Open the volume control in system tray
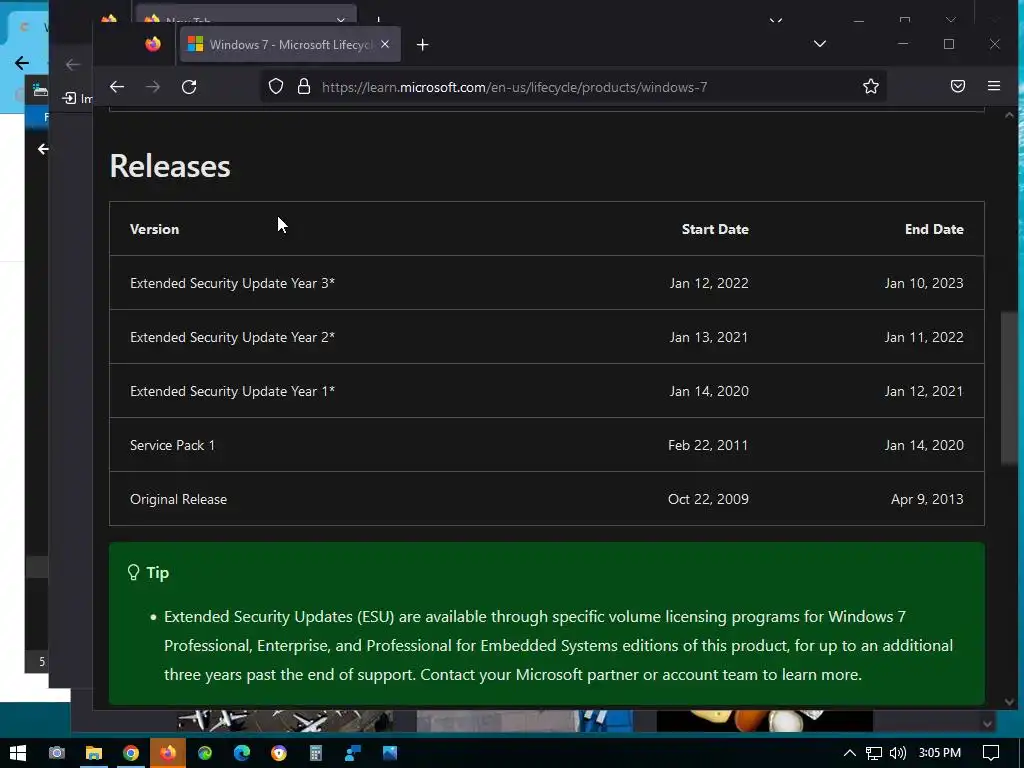 [x=898, y=753]
